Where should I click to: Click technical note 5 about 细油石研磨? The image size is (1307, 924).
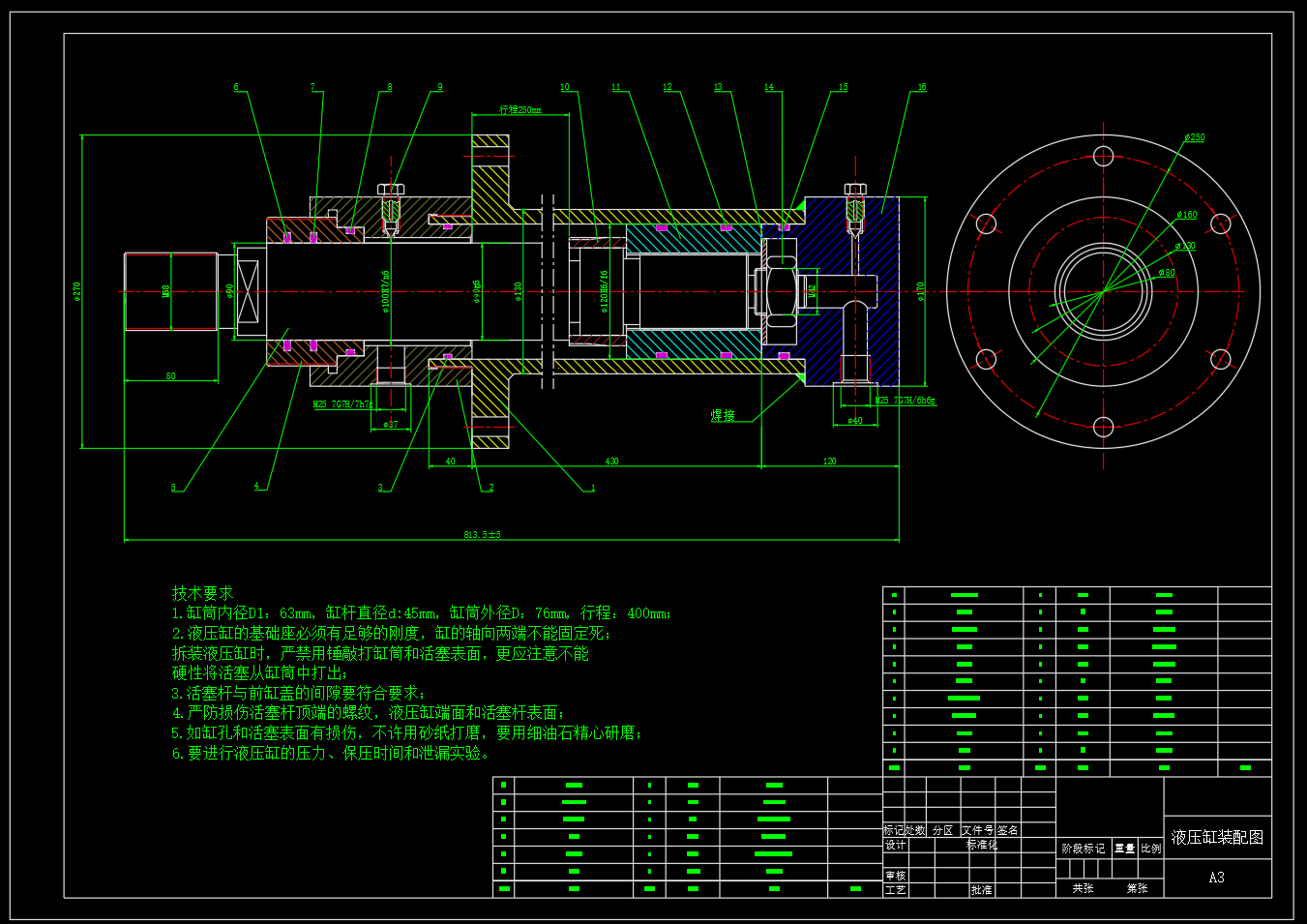pos(406,733)
